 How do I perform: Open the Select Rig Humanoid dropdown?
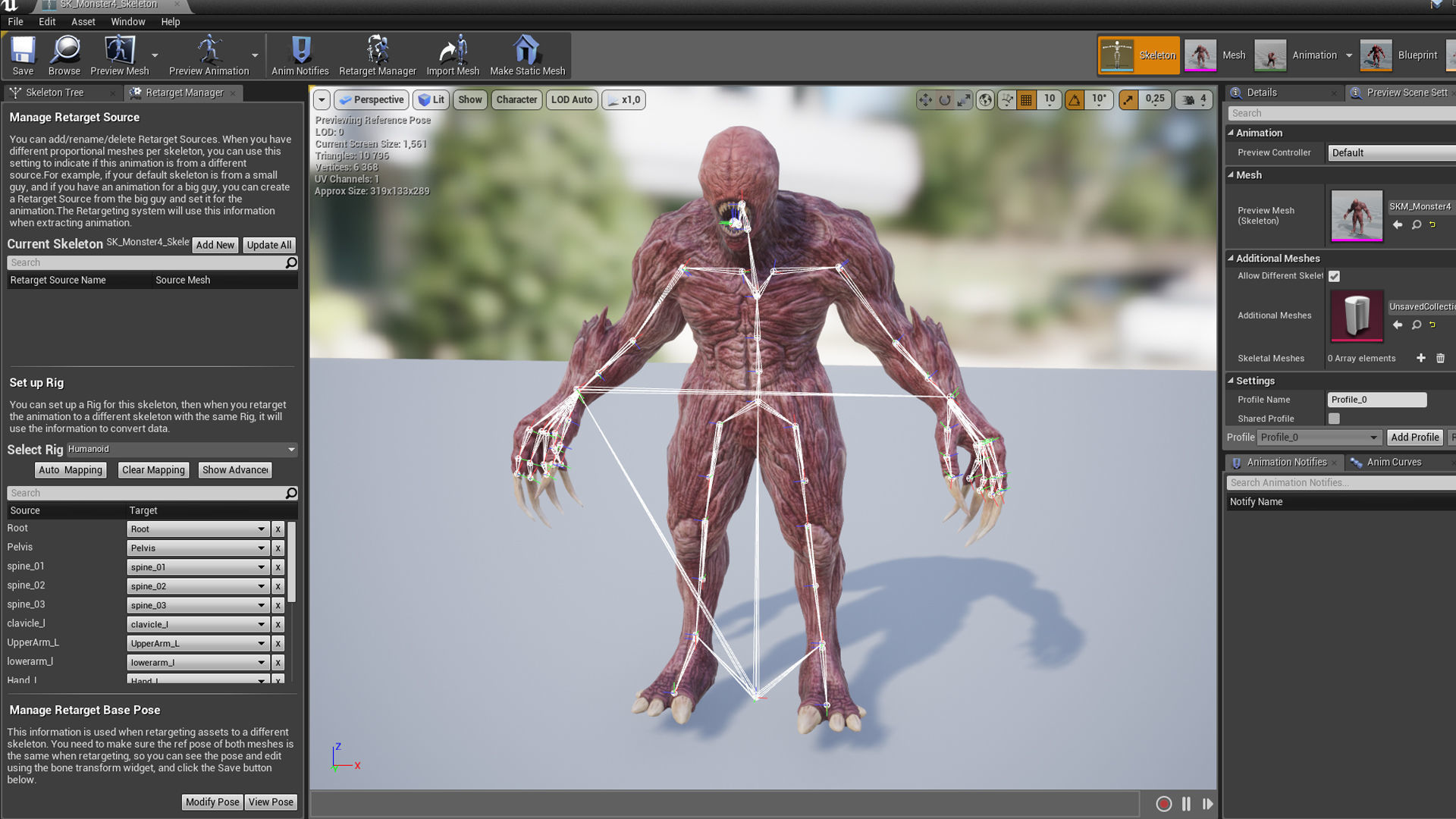coord(182,450)
